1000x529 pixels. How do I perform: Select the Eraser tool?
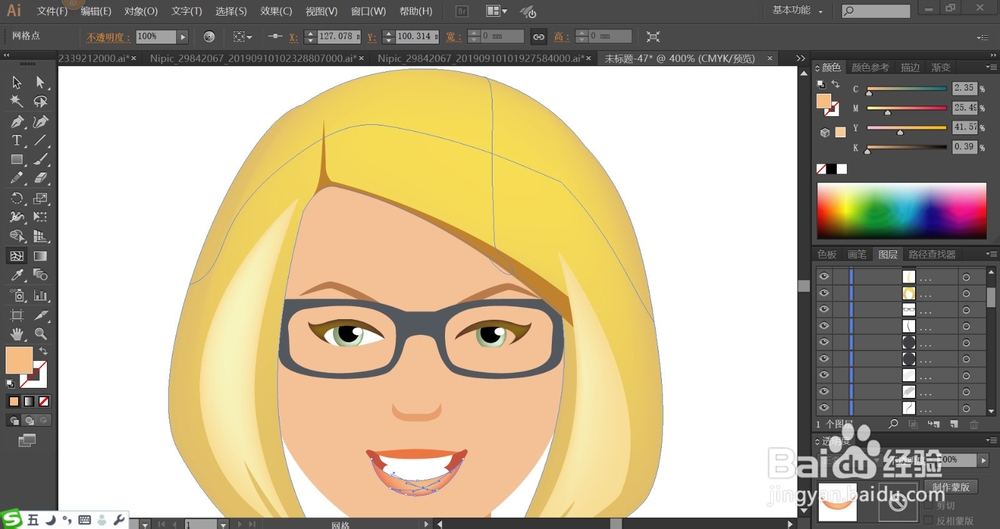point(40,179)
